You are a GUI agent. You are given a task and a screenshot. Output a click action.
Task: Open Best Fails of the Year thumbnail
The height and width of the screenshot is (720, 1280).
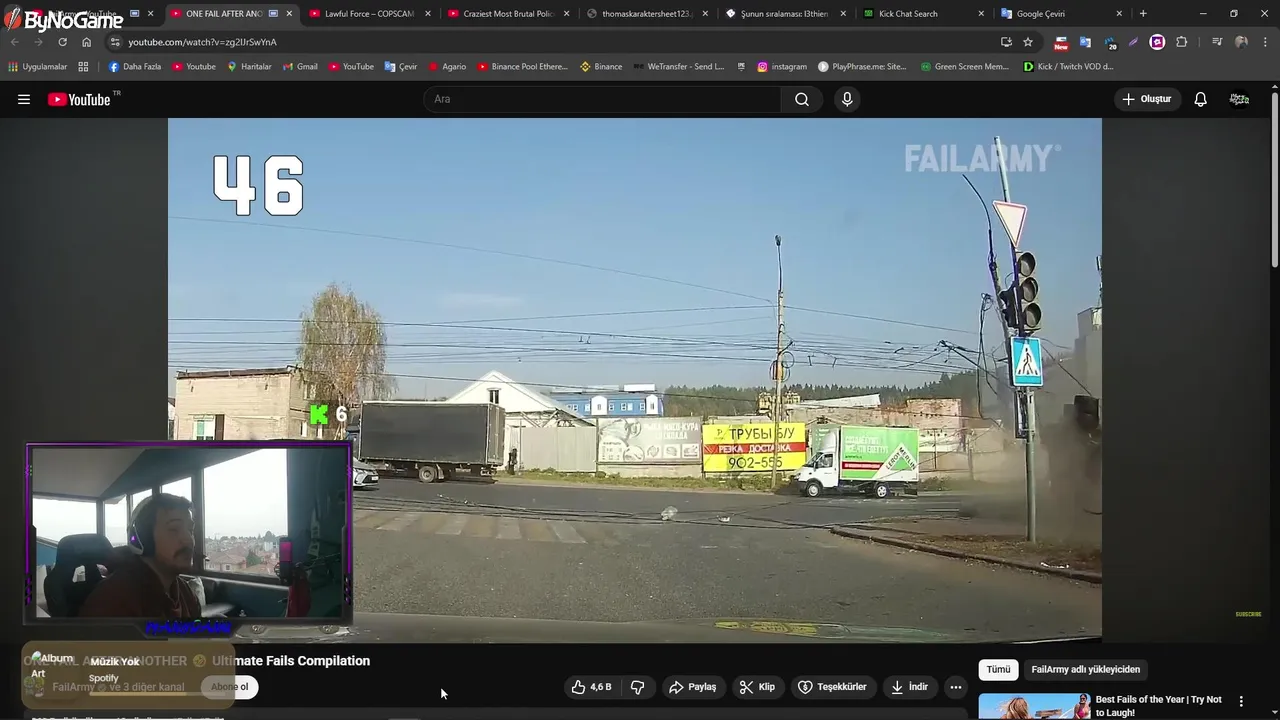tap(1034, 706)
